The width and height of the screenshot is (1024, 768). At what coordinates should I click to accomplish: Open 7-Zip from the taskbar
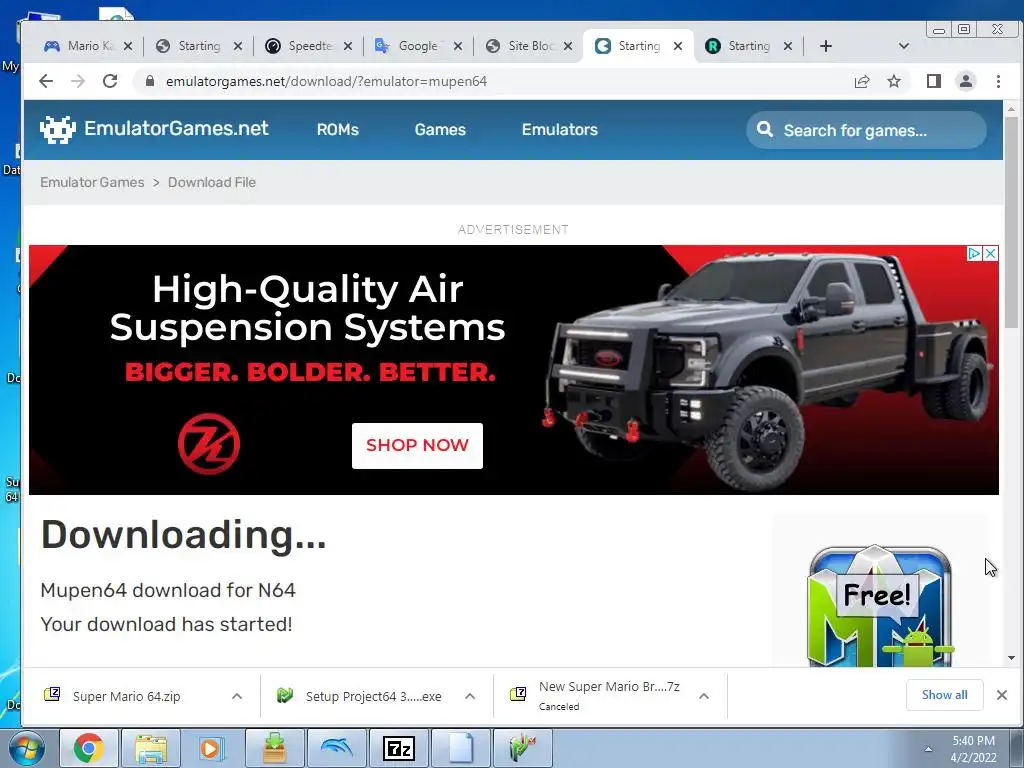tap(398, 748)
